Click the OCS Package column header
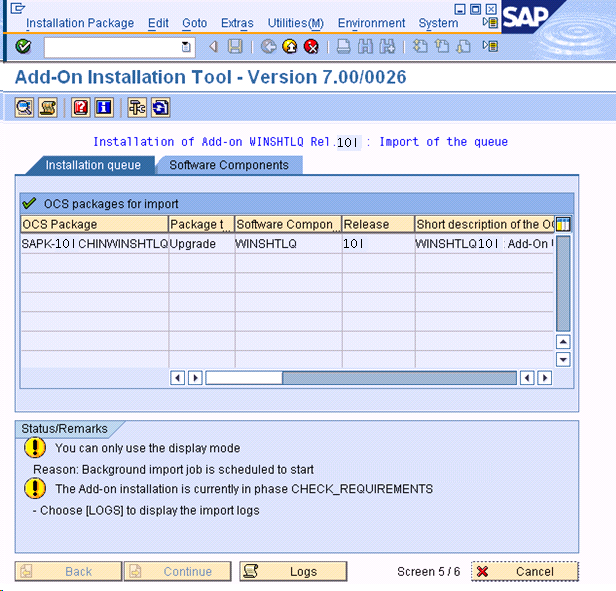Image resolution: width=616 pixels, height=591 pixels. pos(94,224)
